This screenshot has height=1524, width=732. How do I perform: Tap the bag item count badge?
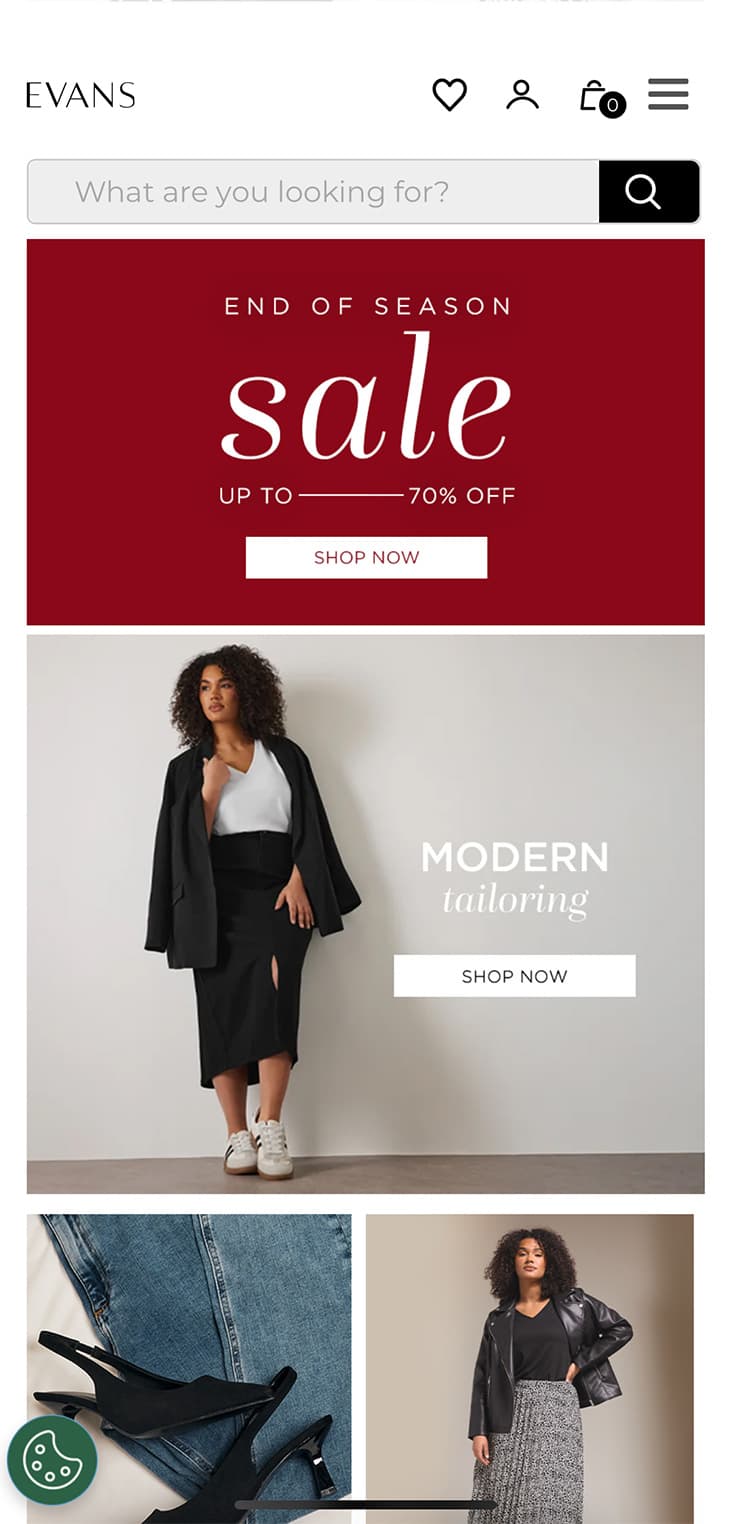[x=612, y=105]
